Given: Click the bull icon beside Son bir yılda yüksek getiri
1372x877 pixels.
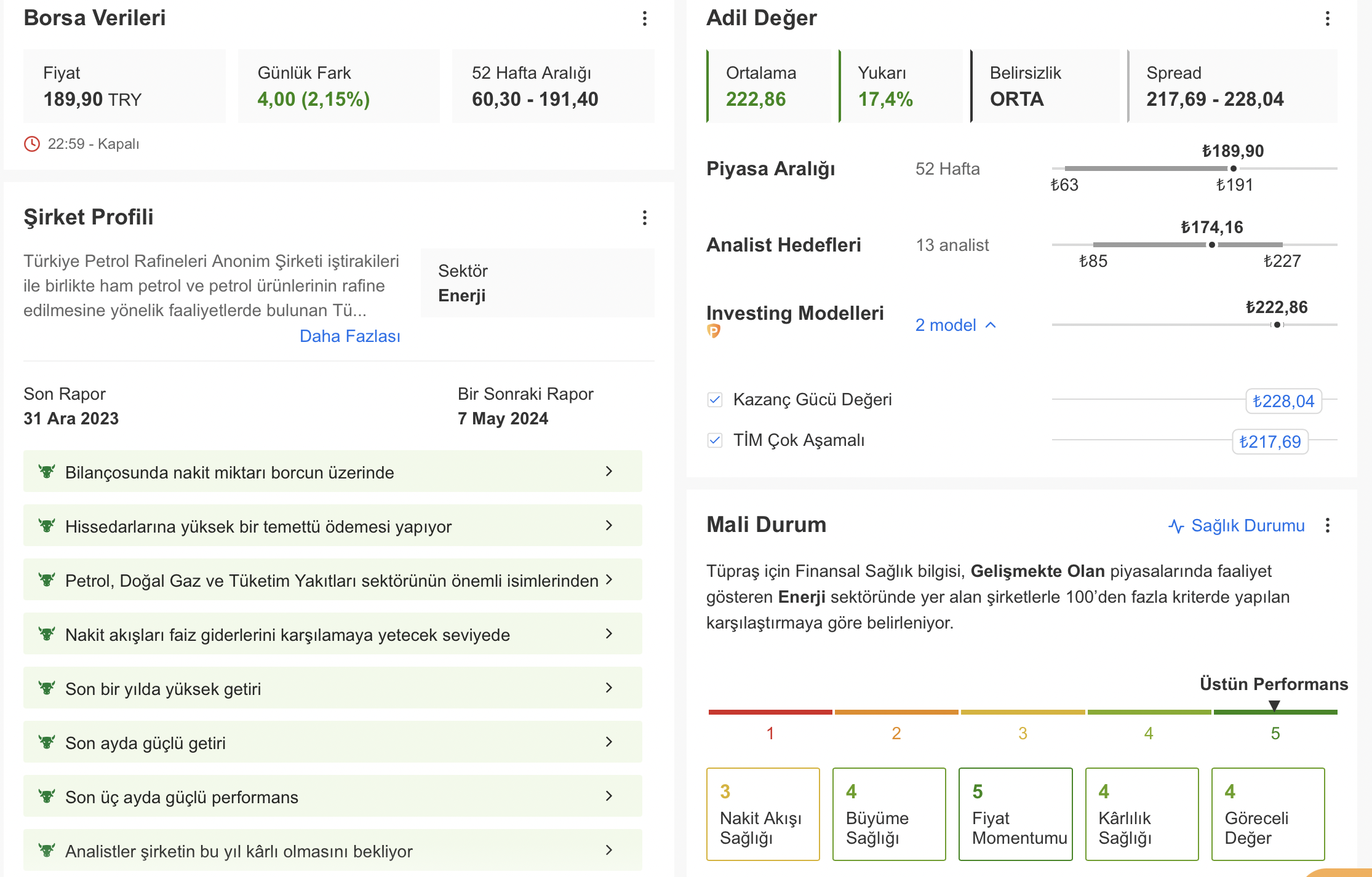Looking at the screenshot, I should pyautogui.click(x=47, y=688).
